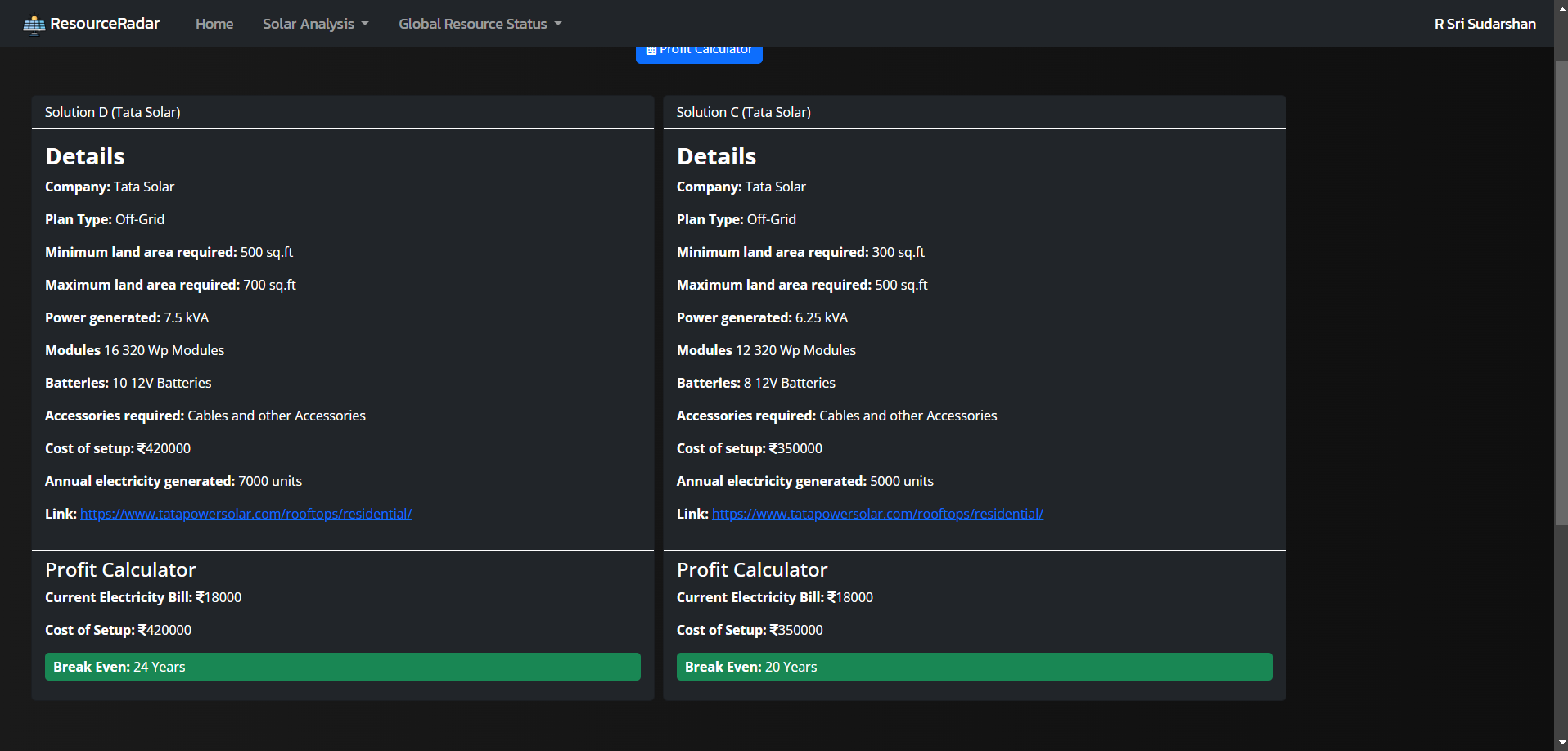Expand the Solar Analysis dropdown menu
Image resolution: width=1568 pixels, height=751 pixels.
(x=315, y=24)
